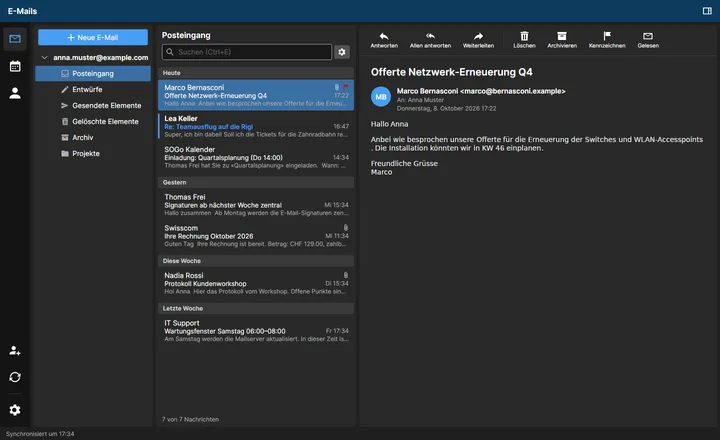This screenshot has height=440, width=720.
Task: Click attachment icon on Nadia Rossi mail
Action: click(346, 275)
